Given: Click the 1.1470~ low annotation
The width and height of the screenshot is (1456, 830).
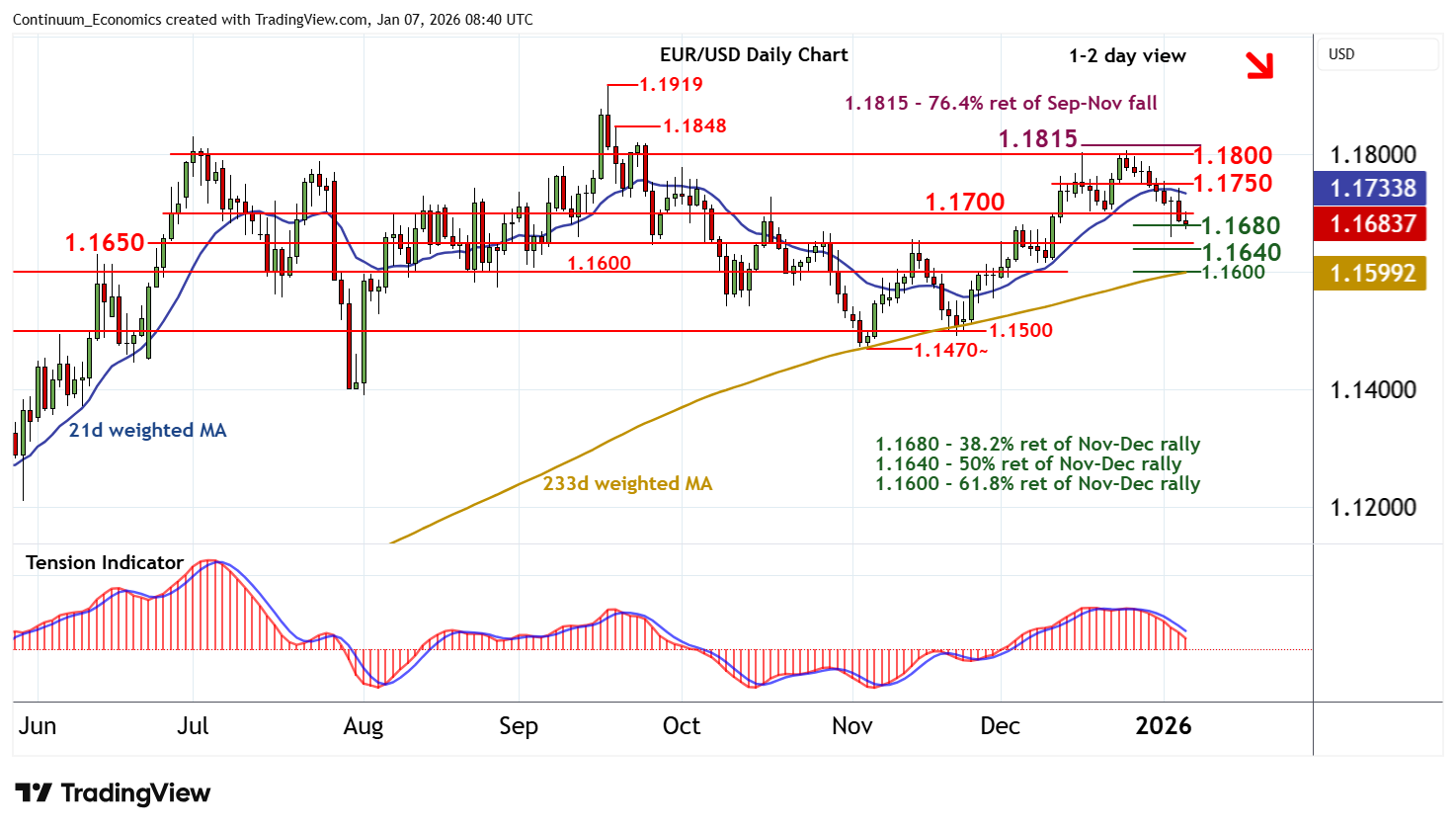Looking at the screenshot, I should 950,350.
